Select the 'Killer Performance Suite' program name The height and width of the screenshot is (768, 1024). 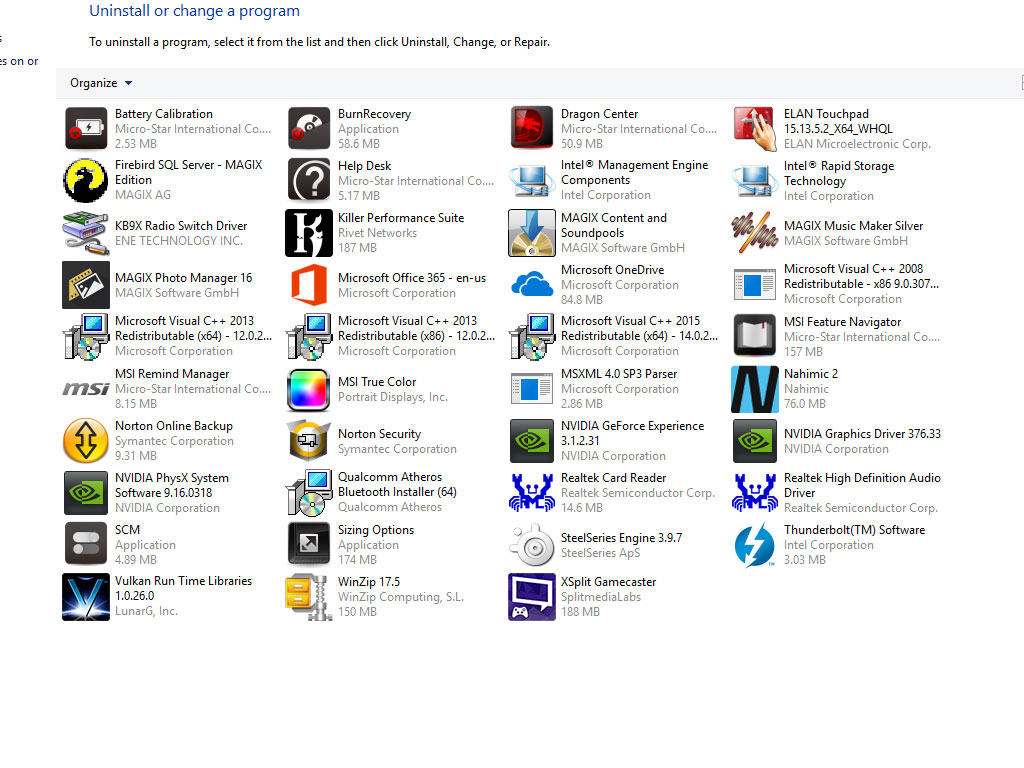tap(401, 217)
